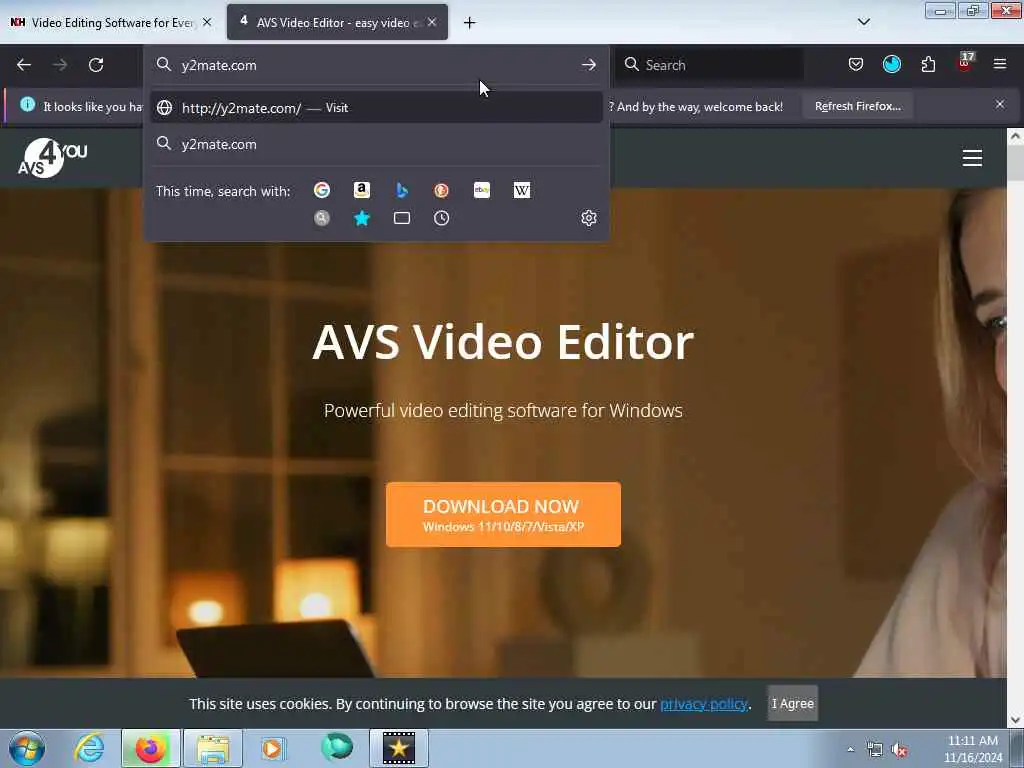Open the green-blue globe browser in taskbar
The image size is (1024, 768).
point(337,747)
